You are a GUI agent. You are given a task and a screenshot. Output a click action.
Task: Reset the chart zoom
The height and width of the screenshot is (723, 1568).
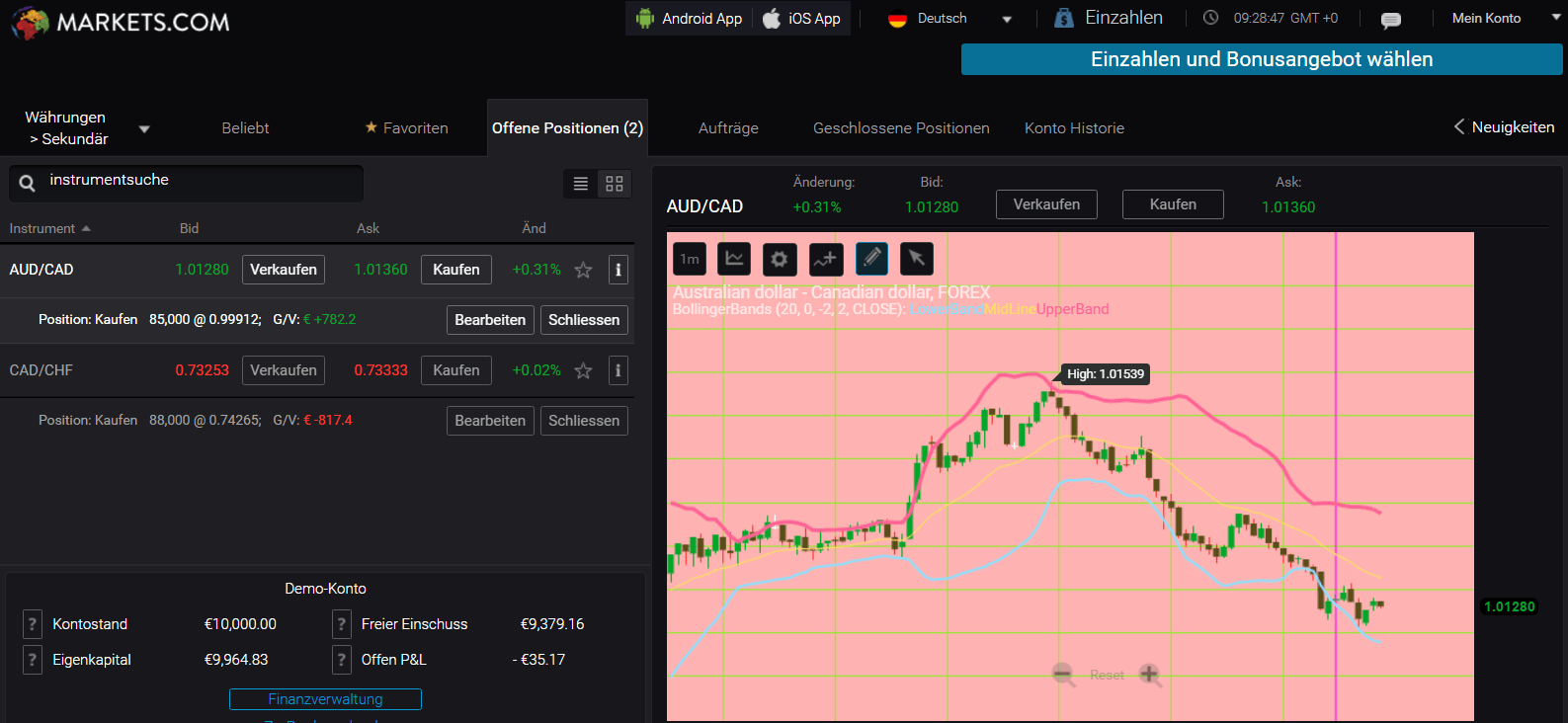coord(1107,676)
